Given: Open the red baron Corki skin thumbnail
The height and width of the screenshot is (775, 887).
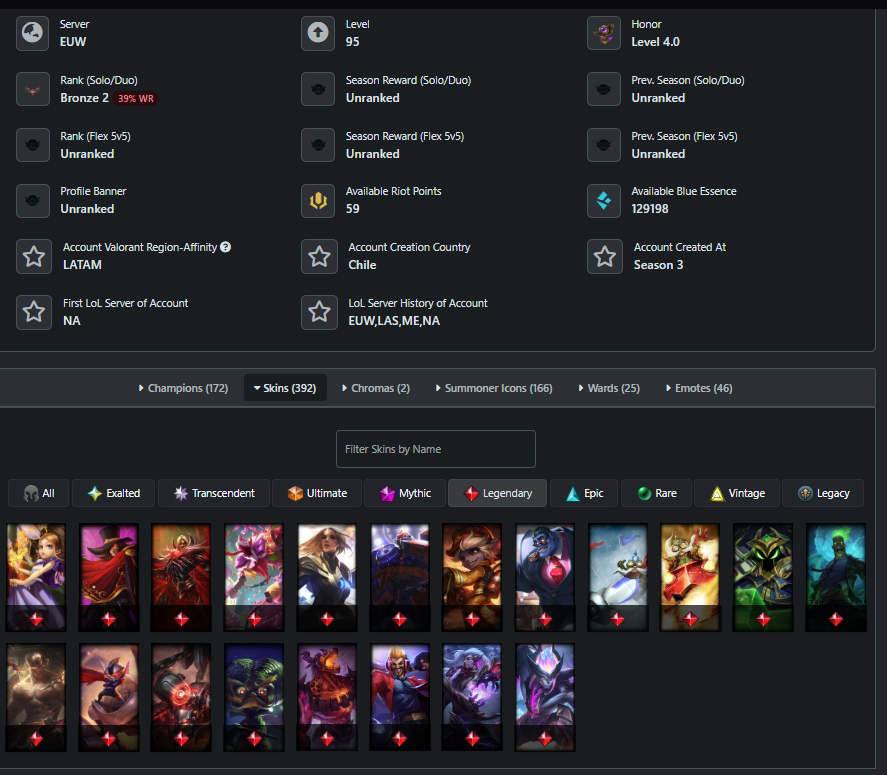Looking at the screenshot, I should 690,577.
